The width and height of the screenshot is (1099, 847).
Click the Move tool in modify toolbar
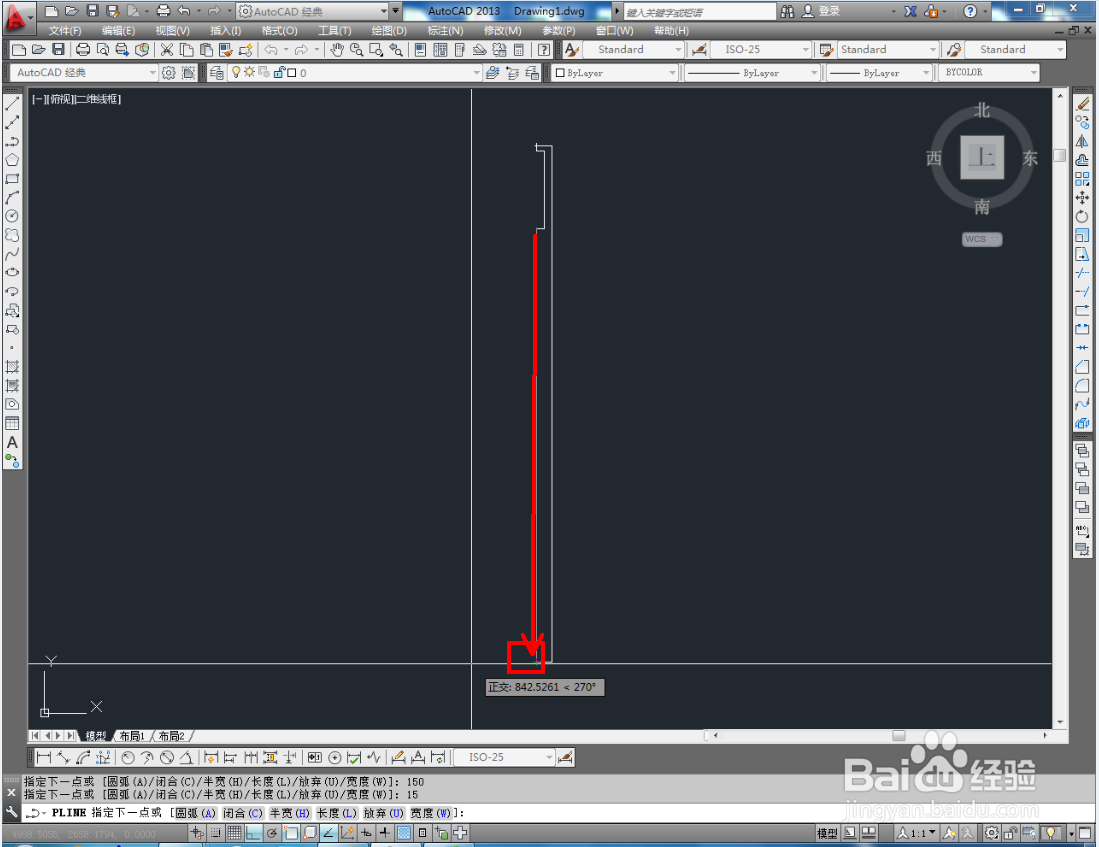(1082, 198)
